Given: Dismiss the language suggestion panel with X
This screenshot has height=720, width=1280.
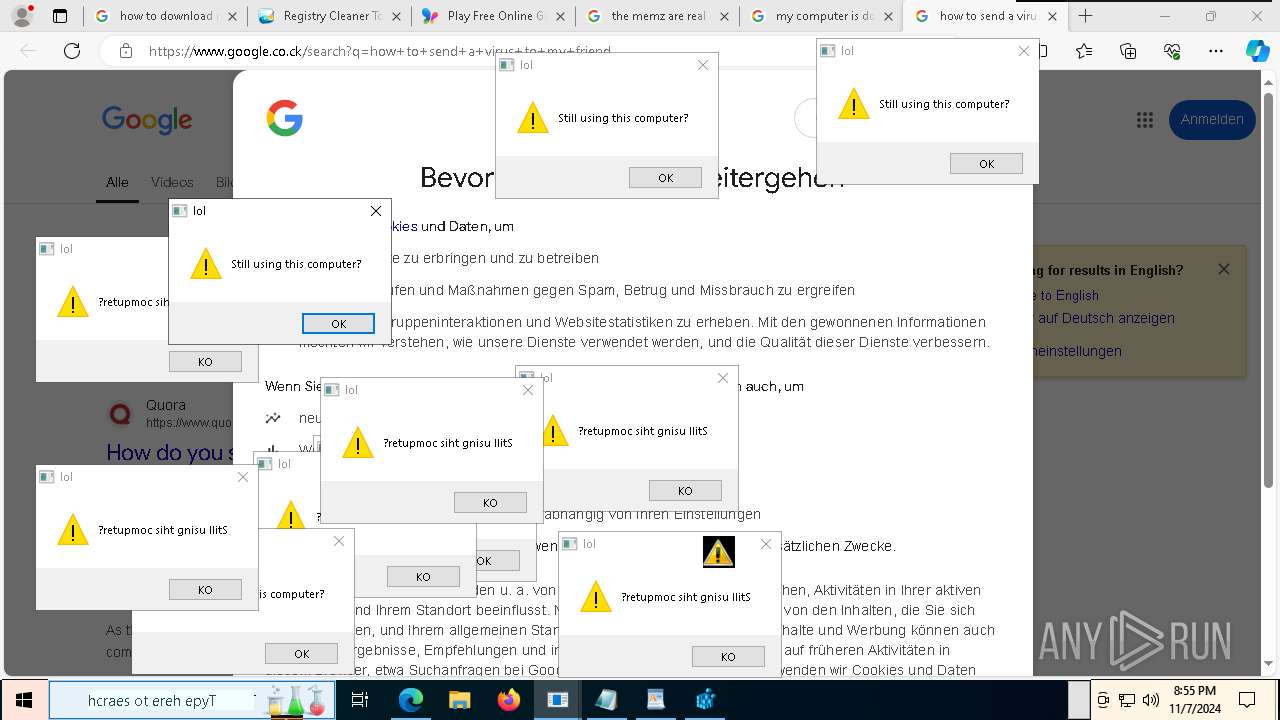Looking at the screenshot, I should click(1223, 270).
